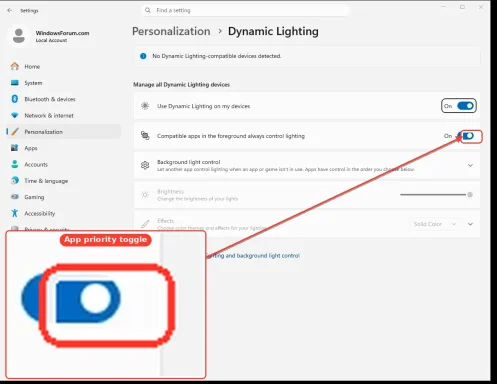Open Network & internet category

(63, 115)
